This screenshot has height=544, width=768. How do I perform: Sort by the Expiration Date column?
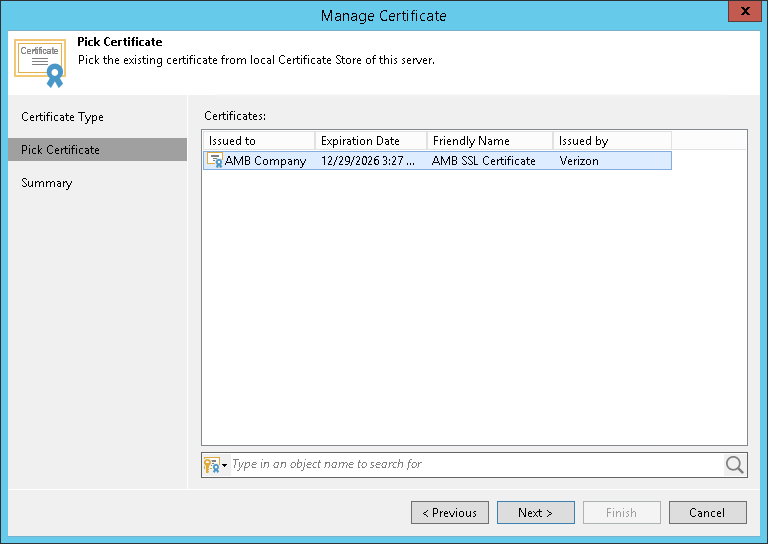tap(370, 141)
